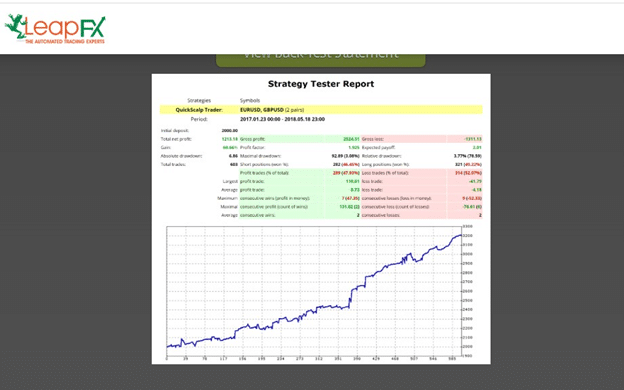The width and height of the screenshot is (624, 390).
Task: Open the Strategy Tester Report image
Action: click(321, 219)
